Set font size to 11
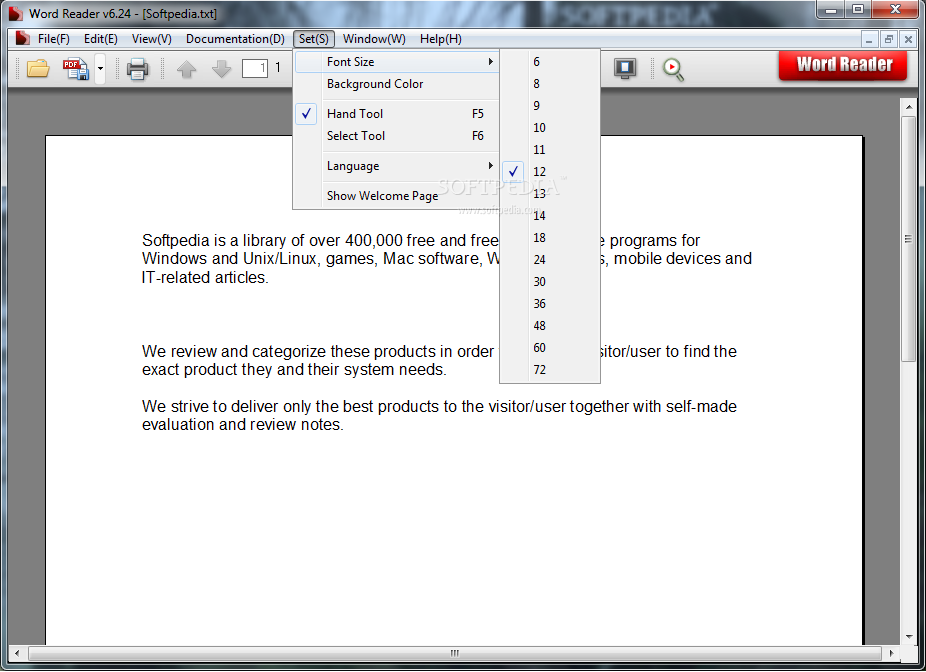The width and height of the screenshot is (926, 672). [550, 150]
